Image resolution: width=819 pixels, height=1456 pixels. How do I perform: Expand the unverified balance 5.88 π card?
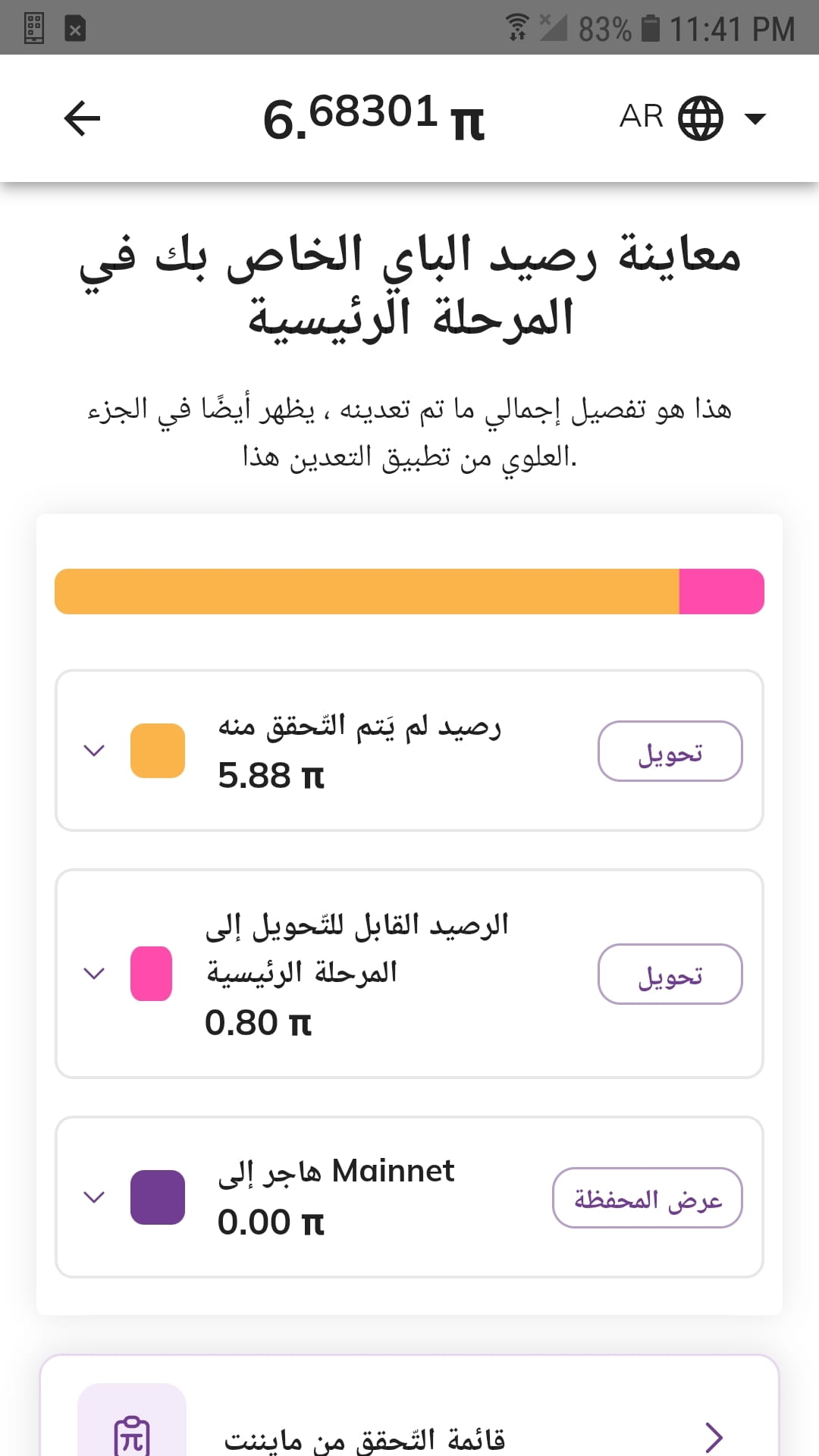(x=94, y=751)
